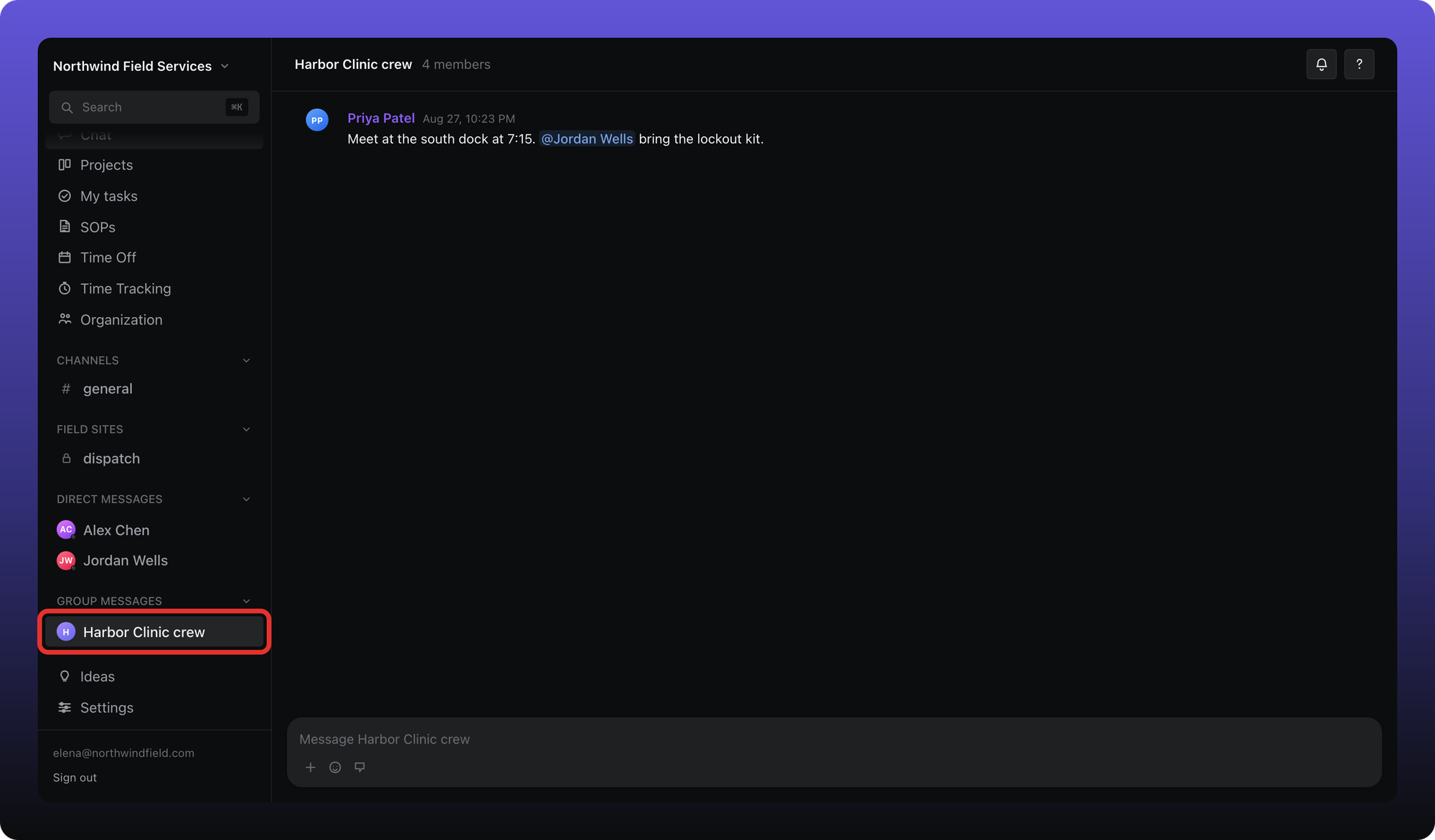The image size is (1435, 840).
Task: Click the Priya Patel sender name
Action: click(381, 118)
